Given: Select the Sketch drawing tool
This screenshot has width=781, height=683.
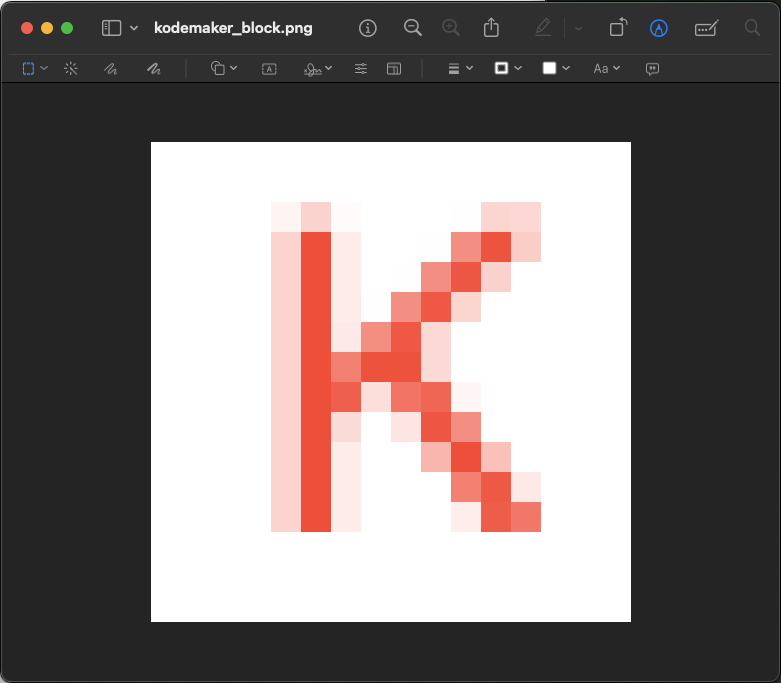Looking at the screenshot, I should click(111, 69).
